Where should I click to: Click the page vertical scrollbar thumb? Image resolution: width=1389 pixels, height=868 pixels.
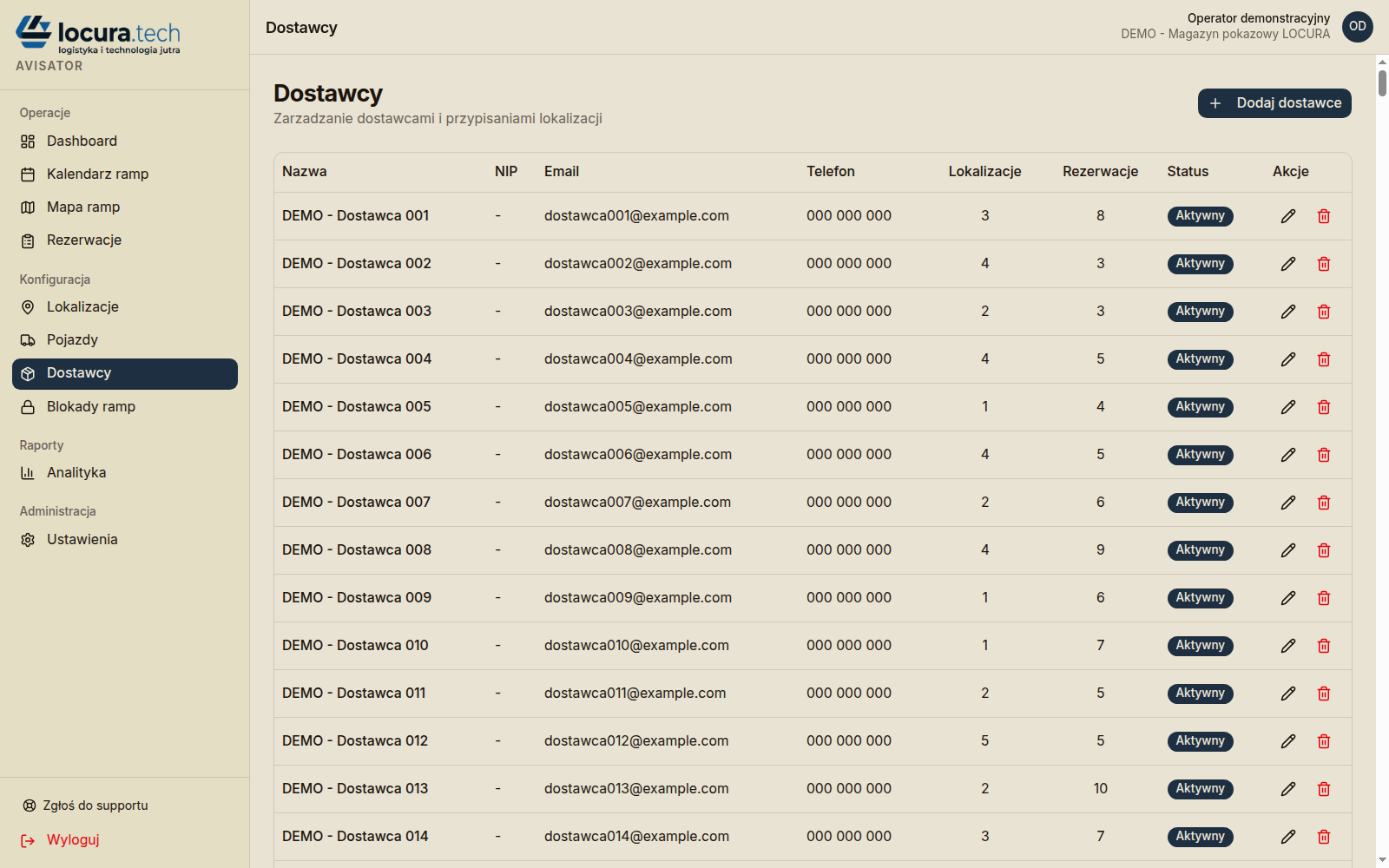[1382, 83]
